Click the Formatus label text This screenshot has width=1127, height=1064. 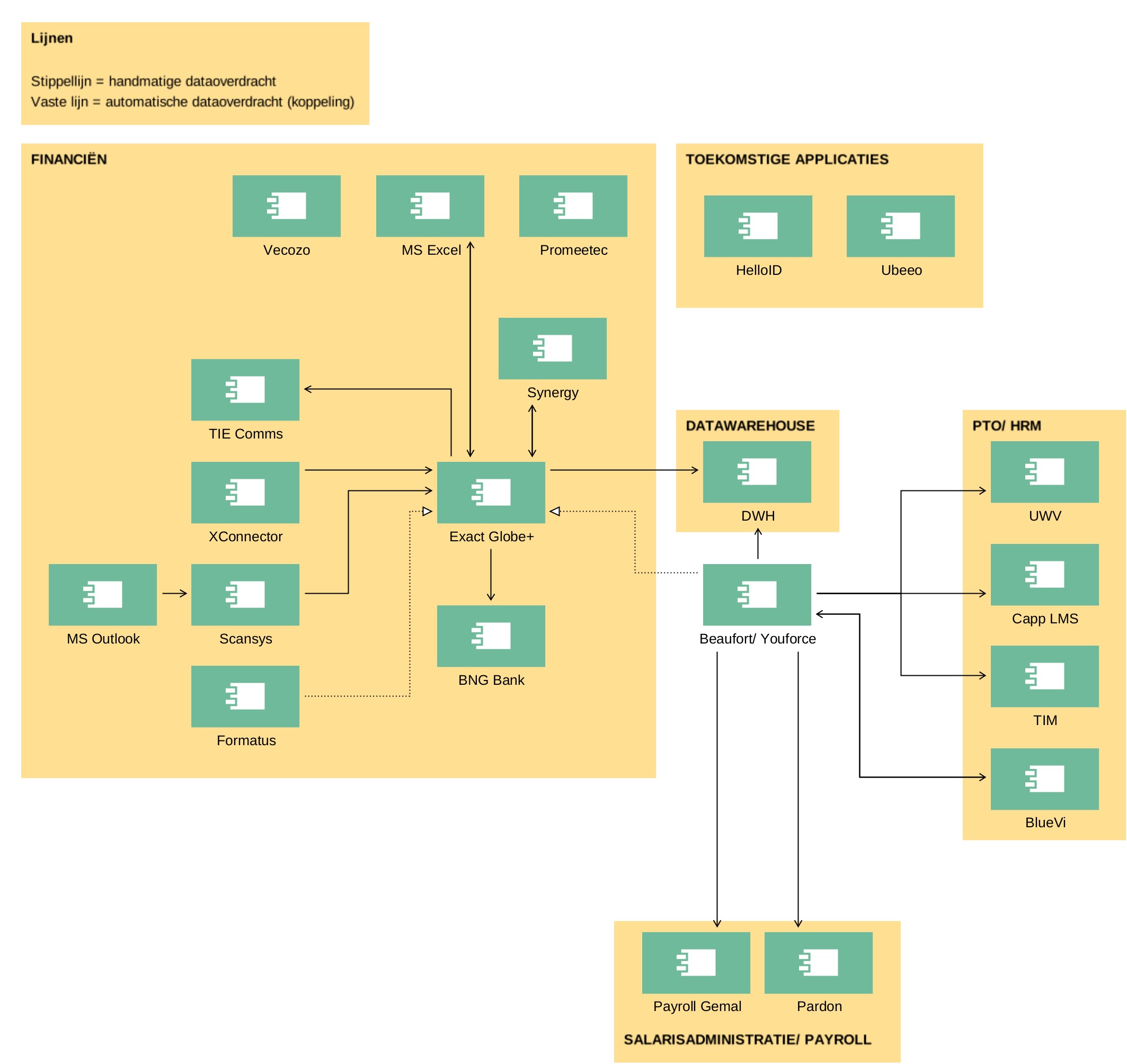tap(246, 741)
